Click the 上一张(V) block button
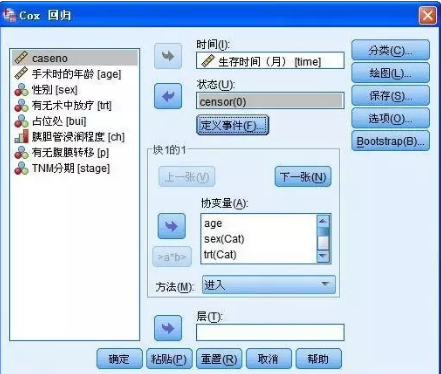 pyautogui.click(x=187, y=177)
